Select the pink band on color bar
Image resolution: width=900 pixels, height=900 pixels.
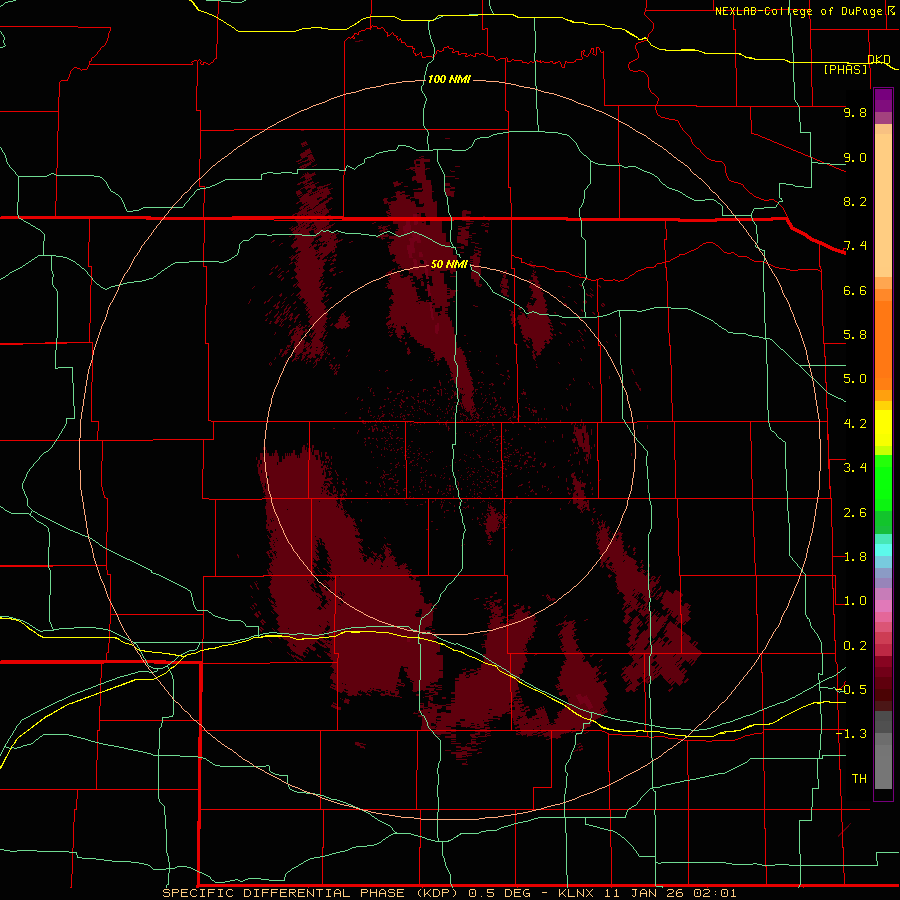click(883, 606)
